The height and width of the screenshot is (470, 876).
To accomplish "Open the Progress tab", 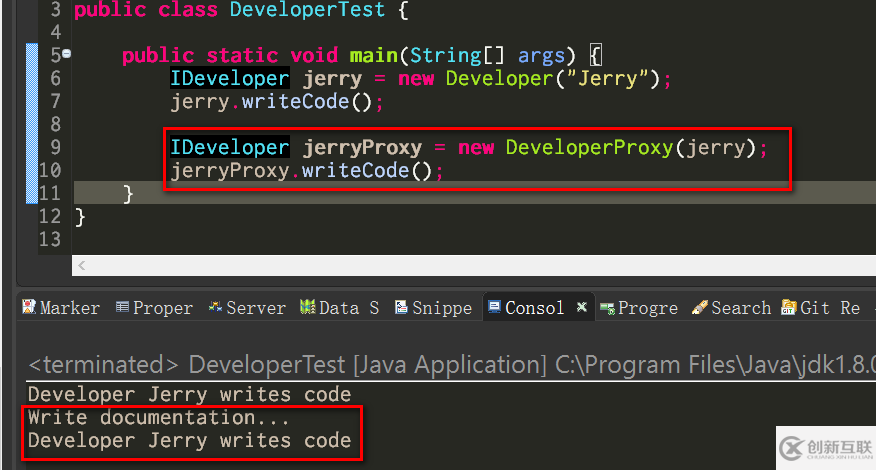I will pyautogui.click(x=639, y=308).
